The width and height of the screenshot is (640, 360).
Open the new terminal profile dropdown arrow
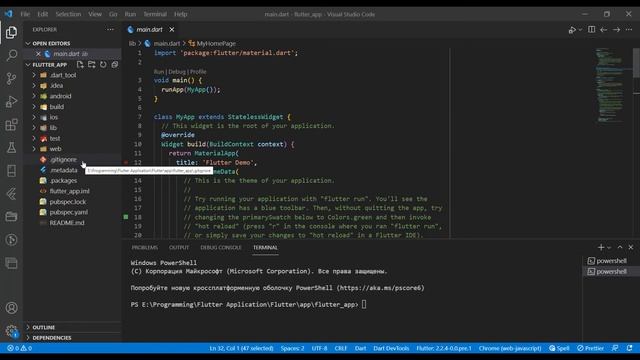[x=609, y=247]
